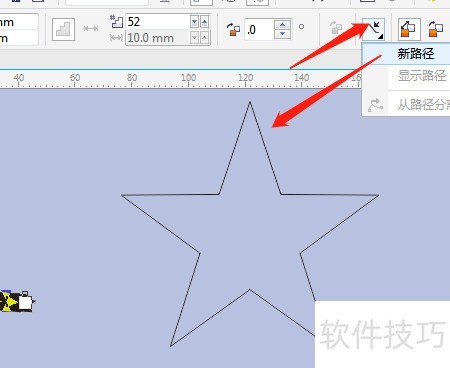Click the blend direction rotate icon
The image size is (450, 368).
tap(233, 29)
